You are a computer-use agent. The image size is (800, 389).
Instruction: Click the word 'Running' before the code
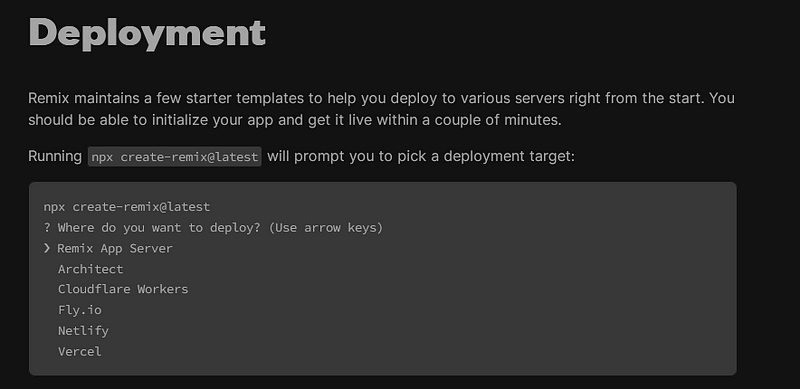[x=55, y=157]
